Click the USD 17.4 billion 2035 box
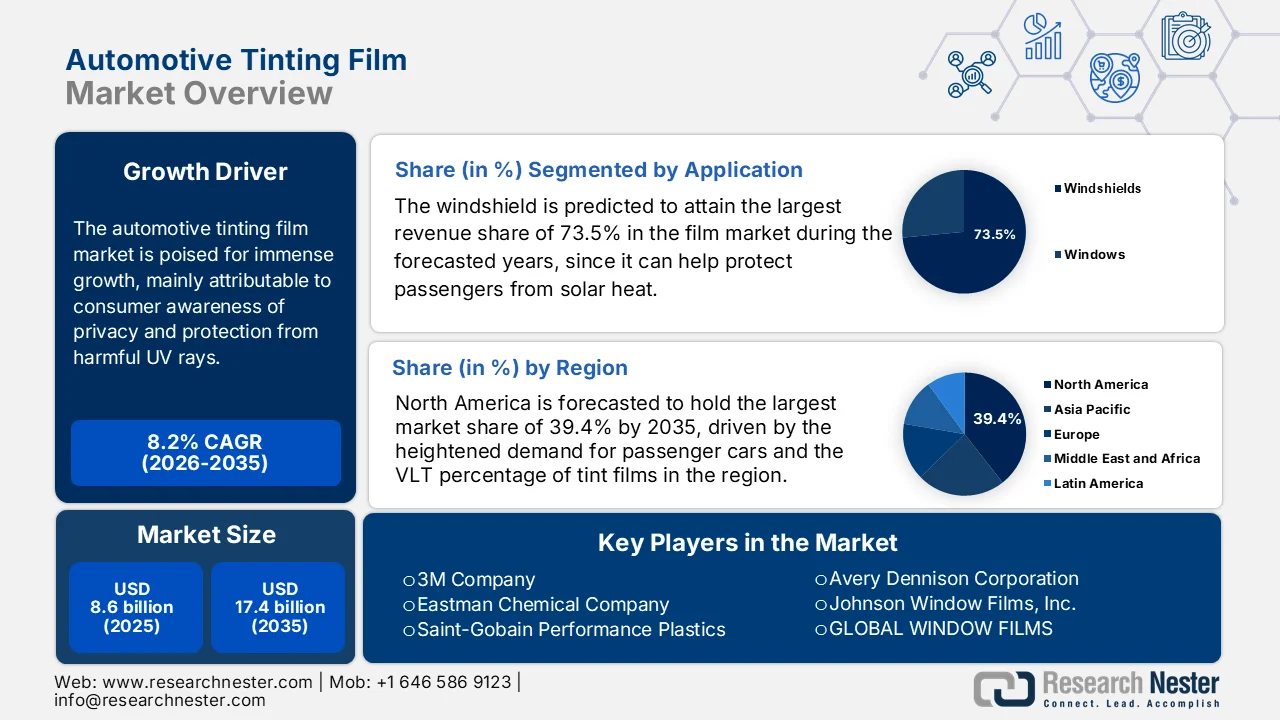 coord(278,607)
